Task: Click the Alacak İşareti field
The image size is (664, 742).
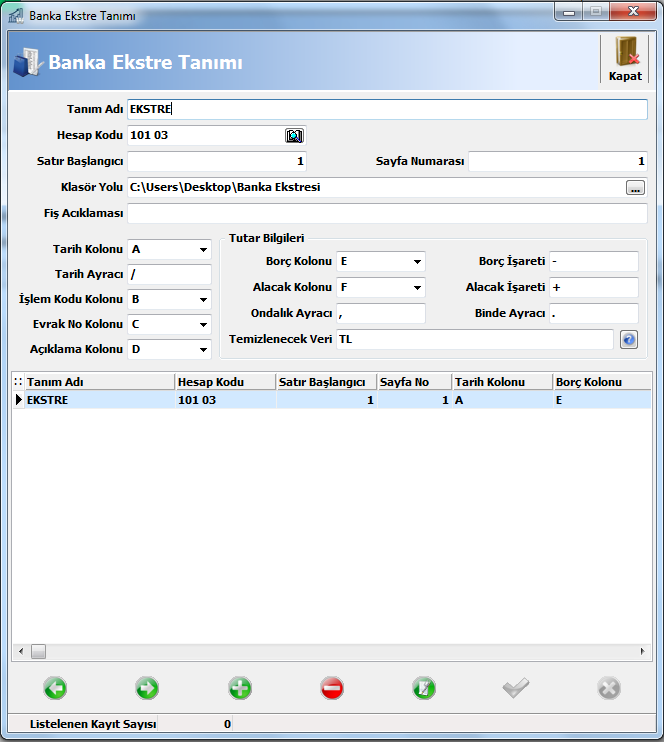Action: click(x=593, y=287)
